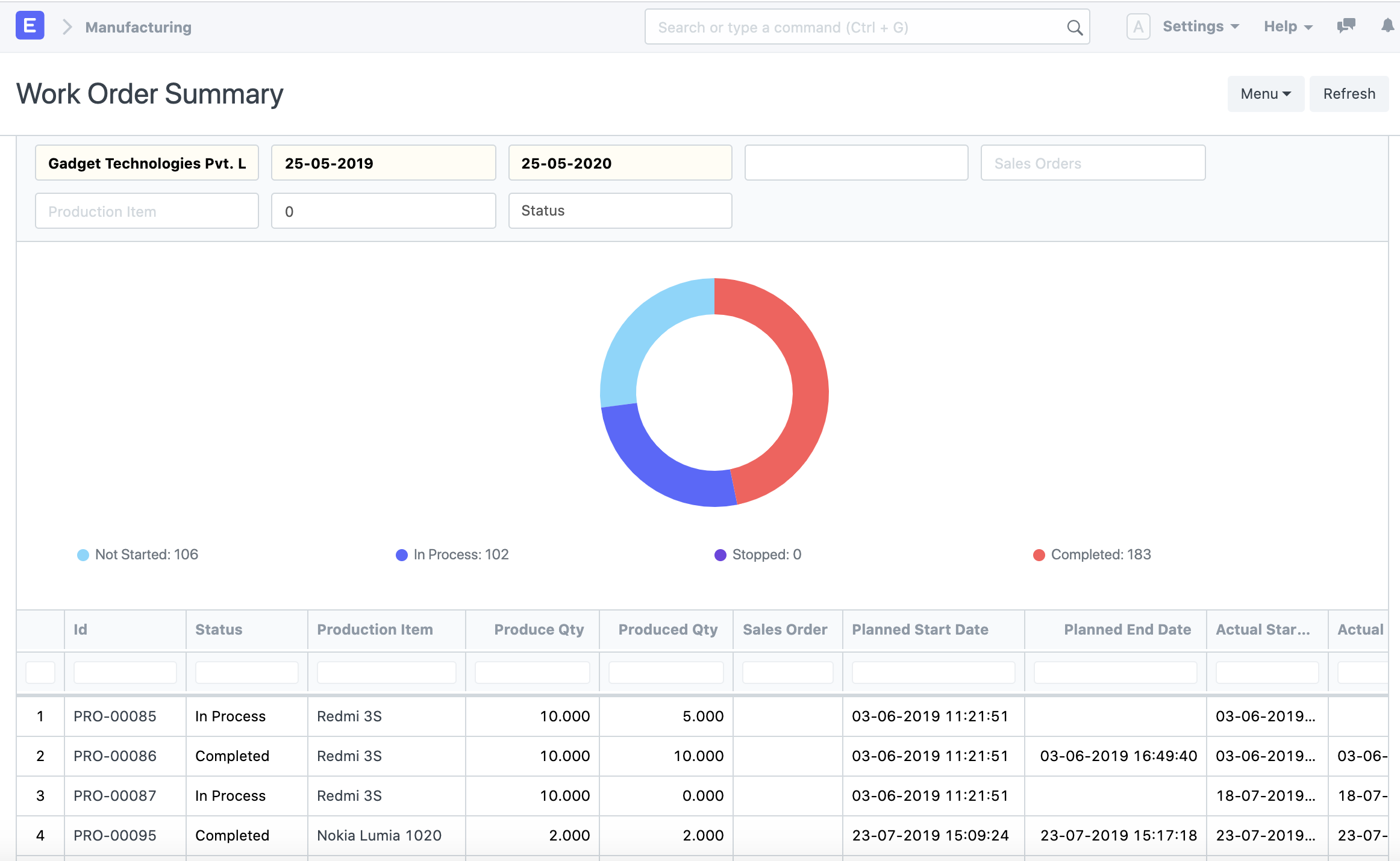Open the ERPNext home logo
The width and height of the screenshot is (1400, 861).
coord(30,26)
